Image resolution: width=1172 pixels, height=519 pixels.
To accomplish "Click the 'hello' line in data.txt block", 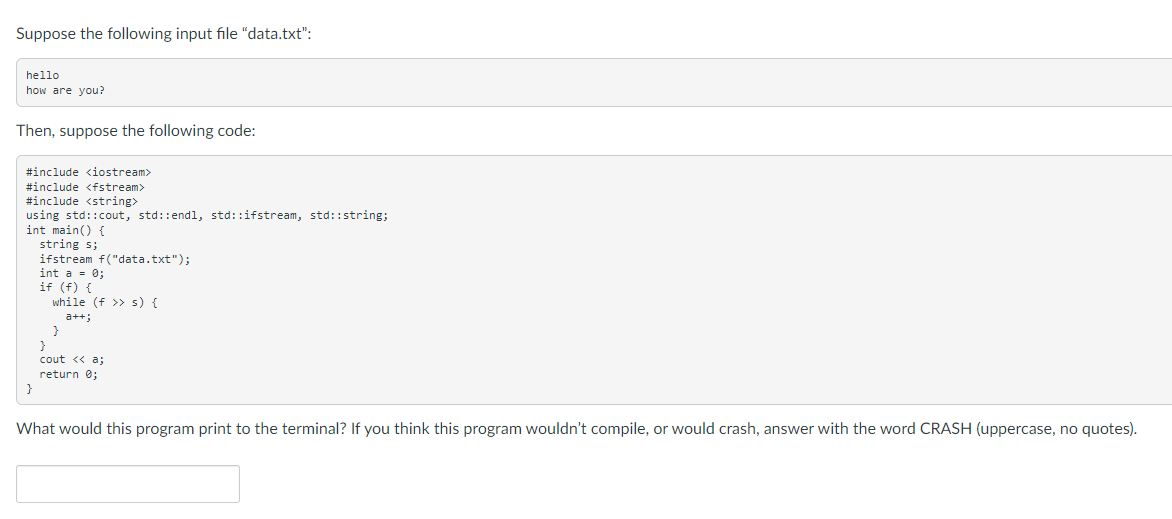I will pos(43,76).
